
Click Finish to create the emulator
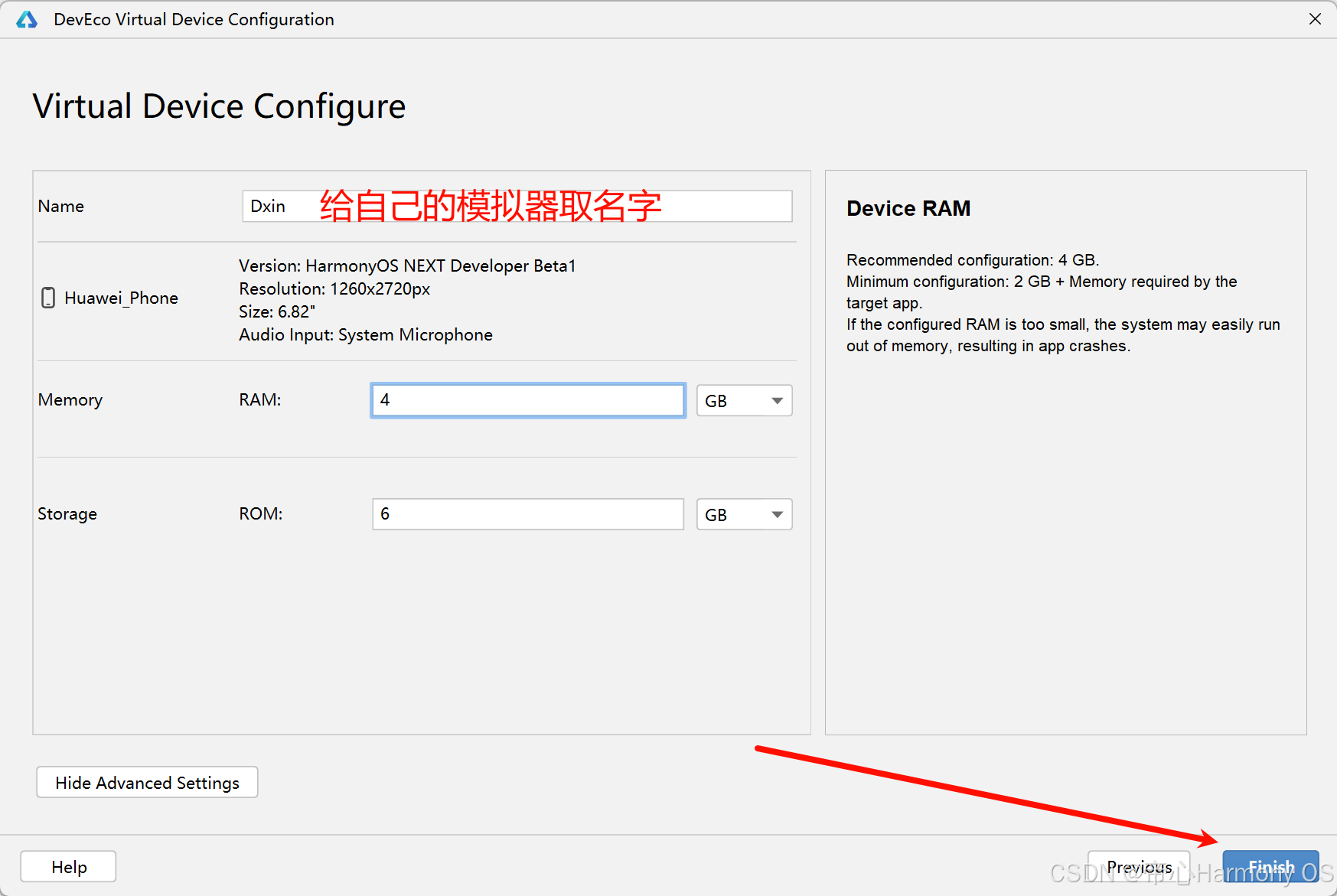[1270, 867]
